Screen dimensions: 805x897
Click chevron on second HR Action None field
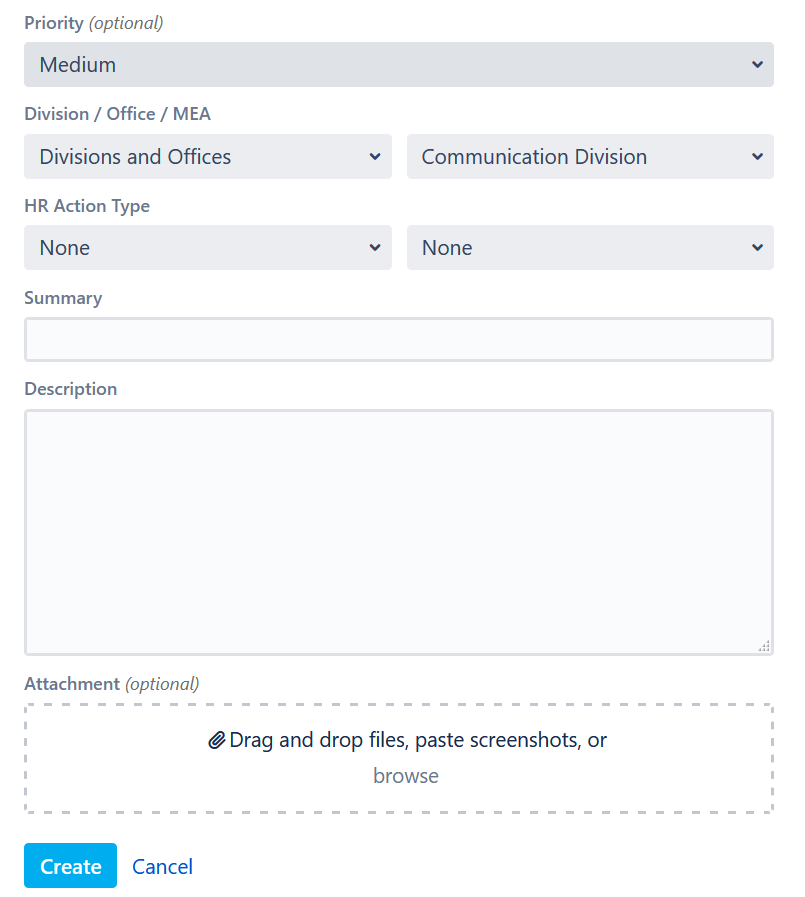click(757, 248)
